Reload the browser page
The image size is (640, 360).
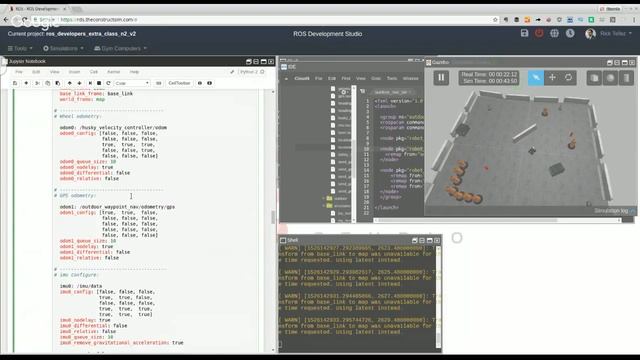24,20
